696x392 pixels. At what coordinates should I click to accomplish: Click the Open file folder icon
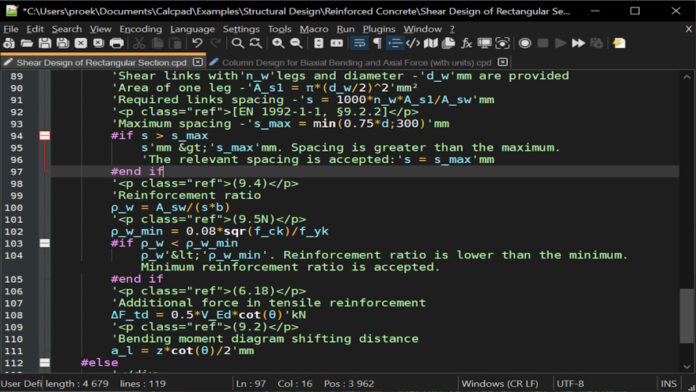pos(27,43)
